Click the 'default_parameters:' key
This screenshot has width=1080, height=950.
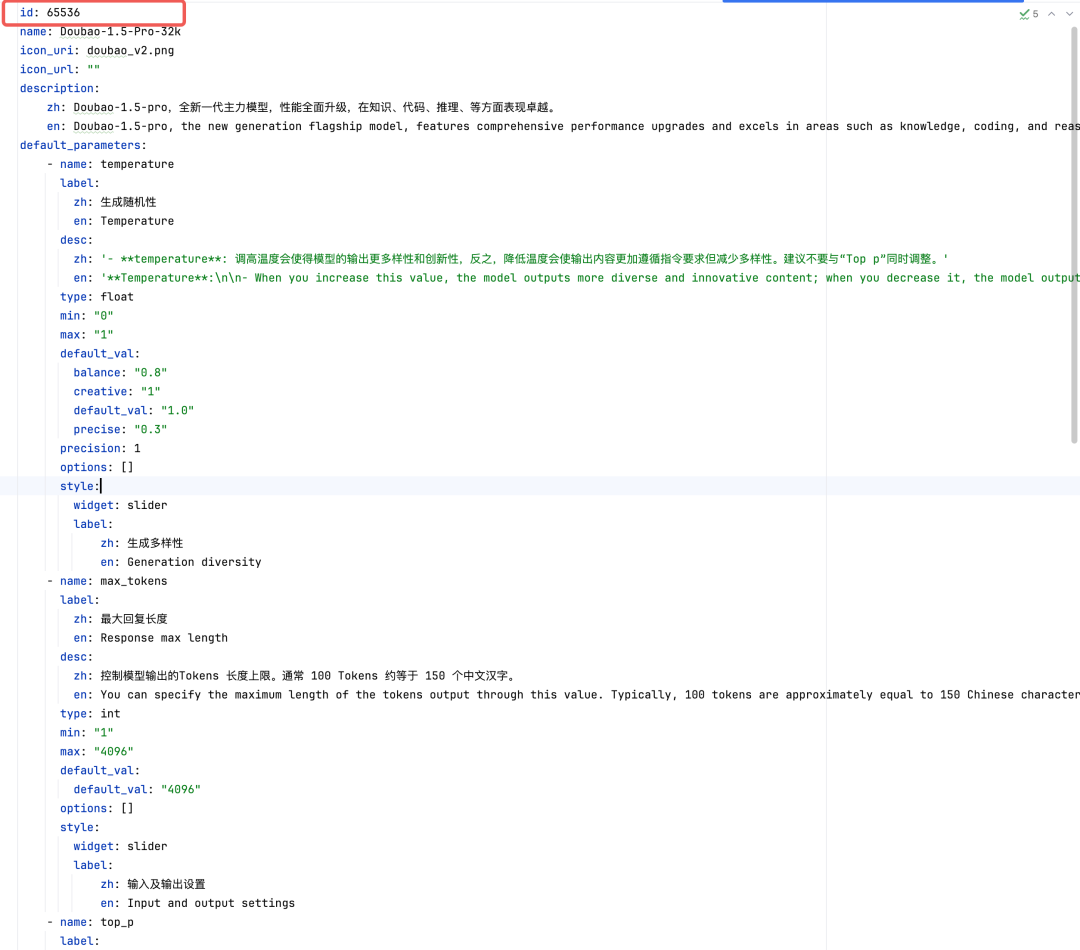(x=83, y=145)
